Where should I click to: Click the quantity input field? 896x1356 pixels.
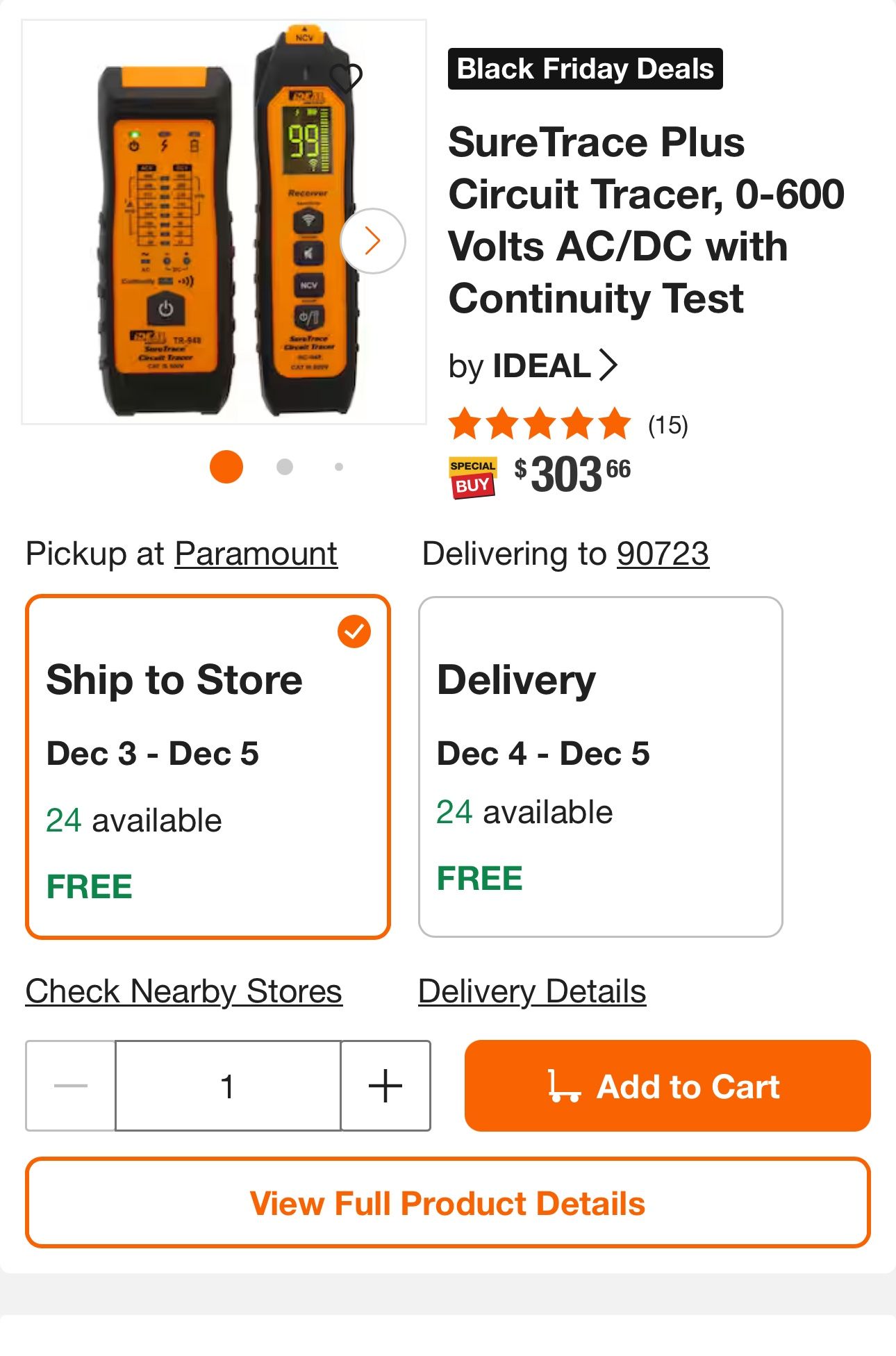[228, 1085]
